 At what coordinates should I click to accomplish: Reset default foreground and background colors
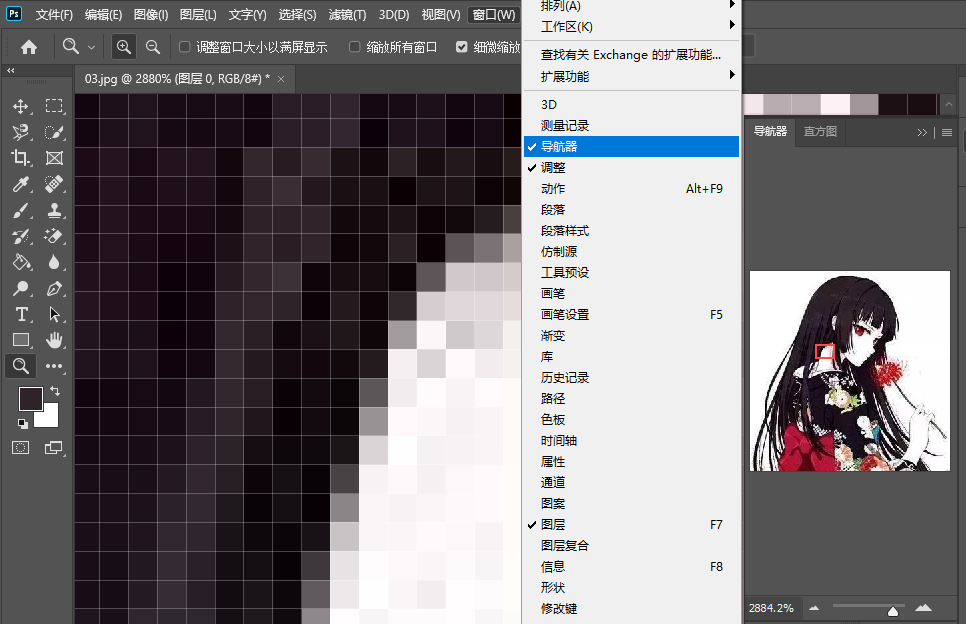point(22,423)
